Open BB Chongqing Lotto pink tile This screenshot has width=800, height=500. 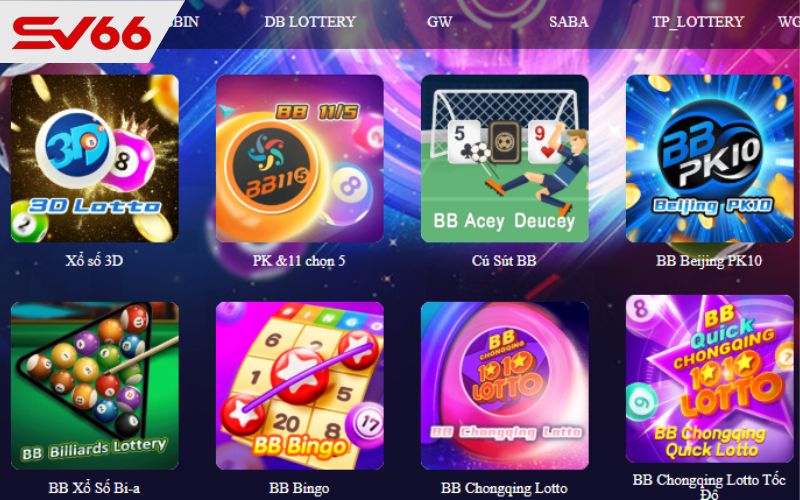pos(505,385)
